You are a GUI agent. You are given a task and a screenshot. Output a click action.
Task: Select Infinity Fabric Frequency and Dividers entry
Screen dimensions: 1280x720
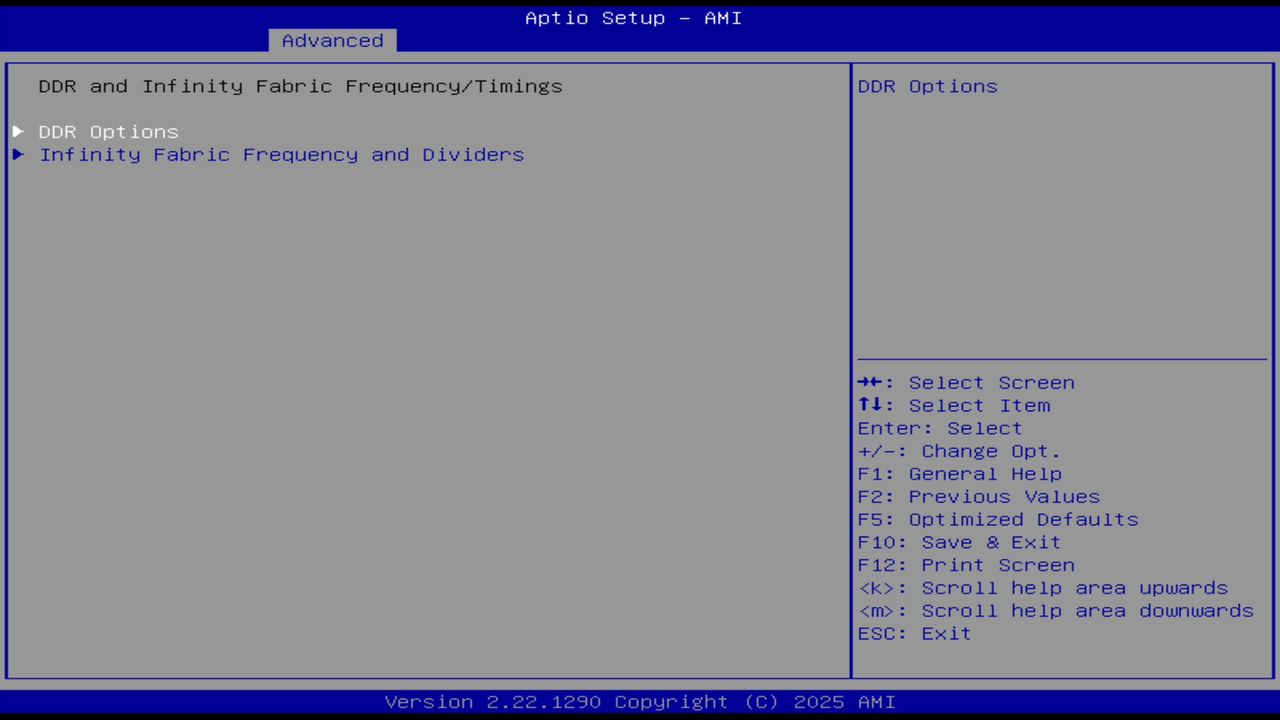tap(281, 154)
